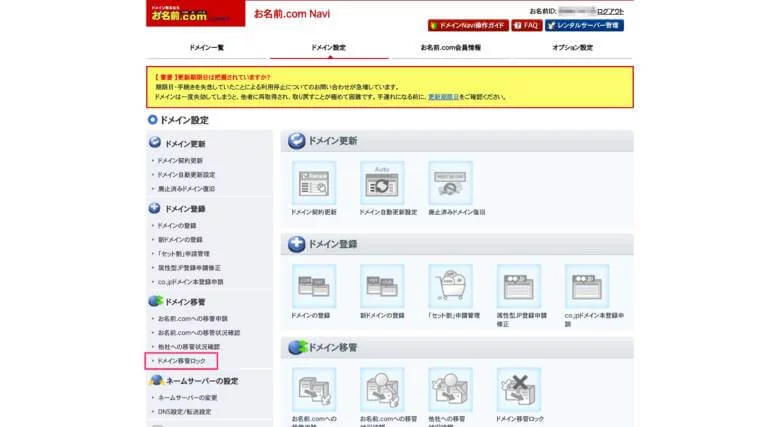Click the ドメインの登録 icon tile

[314, 287]
